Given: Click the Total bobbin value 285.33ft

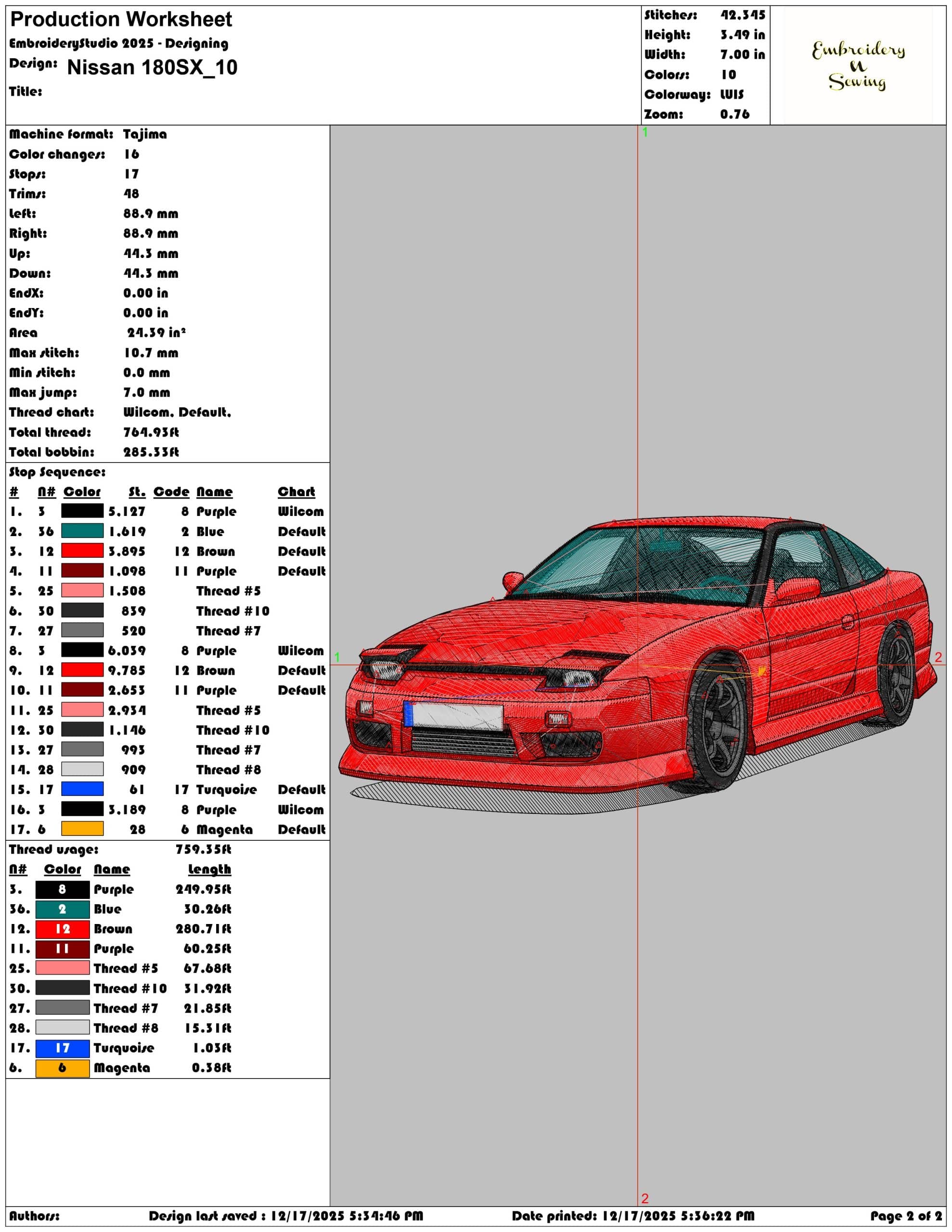Looking at the screenshot, I should coord(151,452).
